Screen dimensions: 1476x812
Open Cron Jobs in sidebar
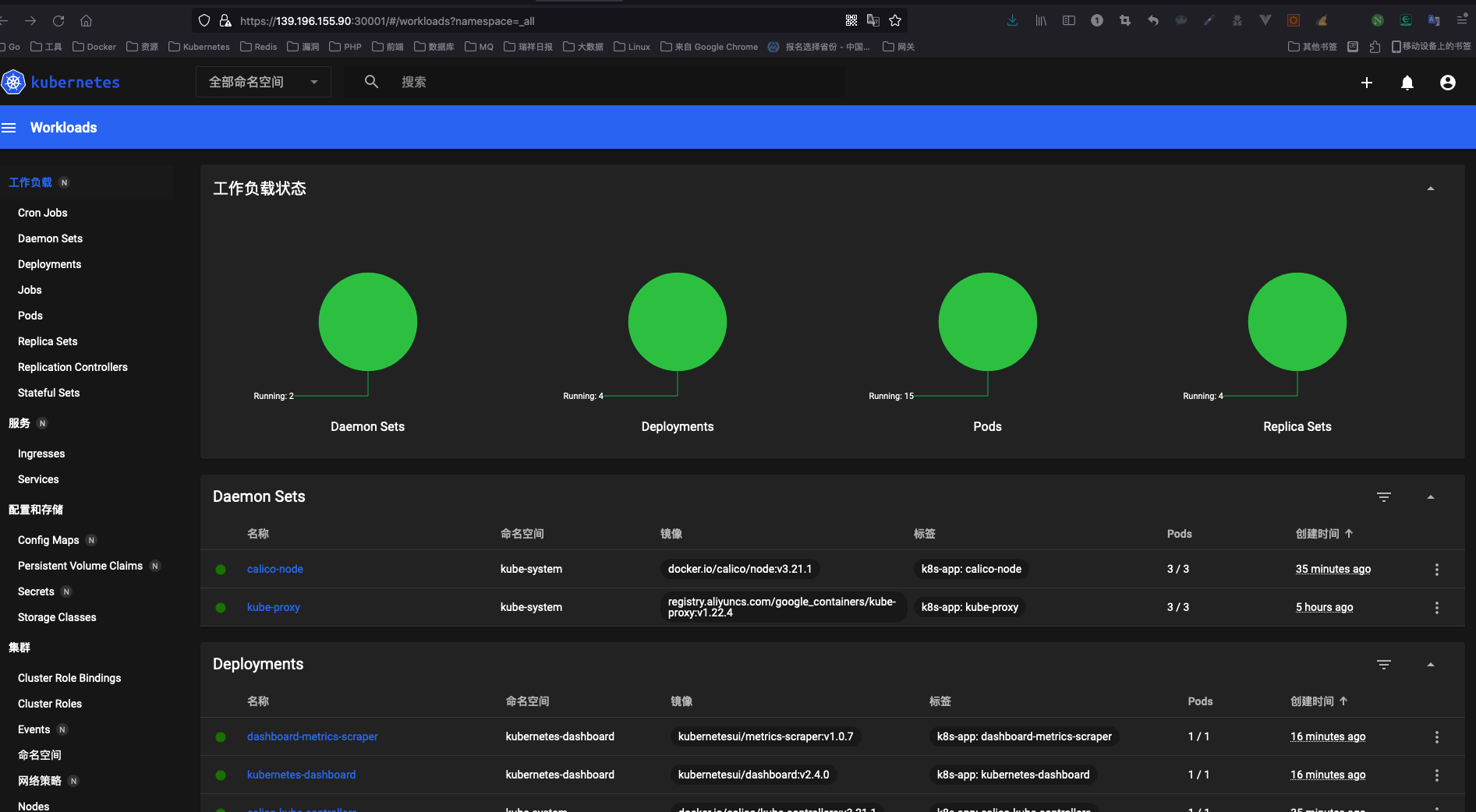pos(43,213)
